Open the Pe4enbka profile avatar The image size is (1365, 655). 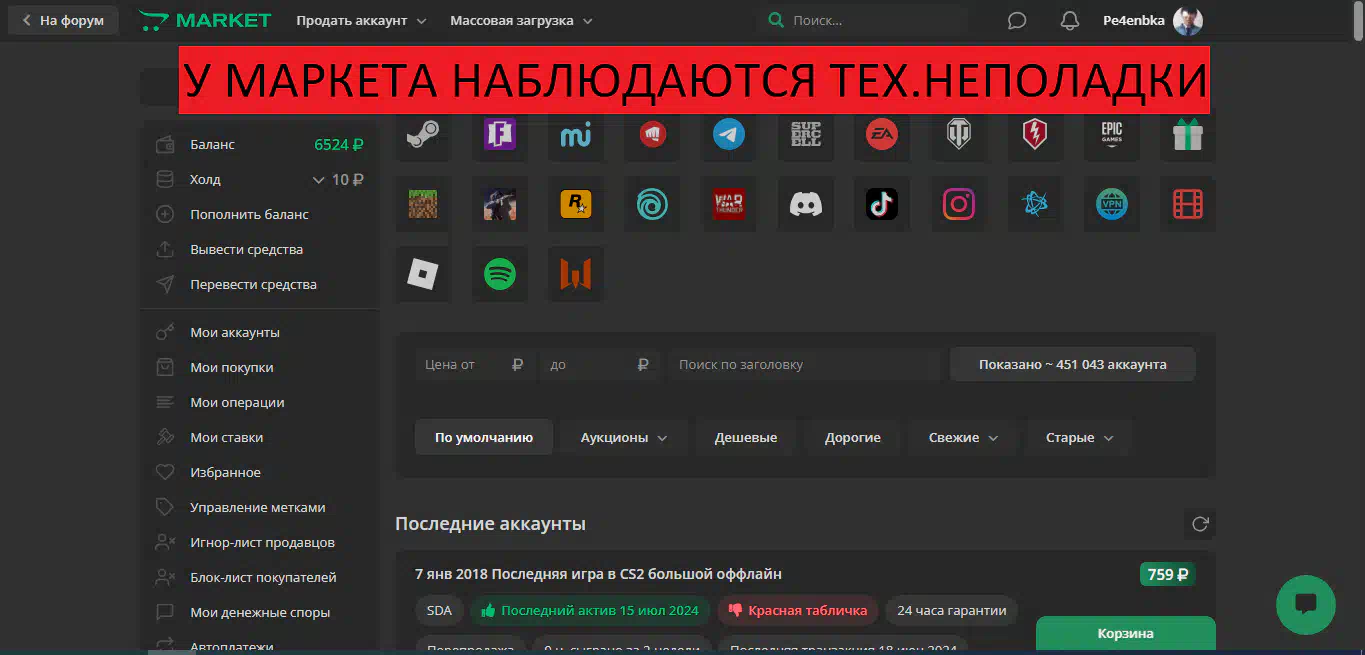click(x=1188, y=21)
